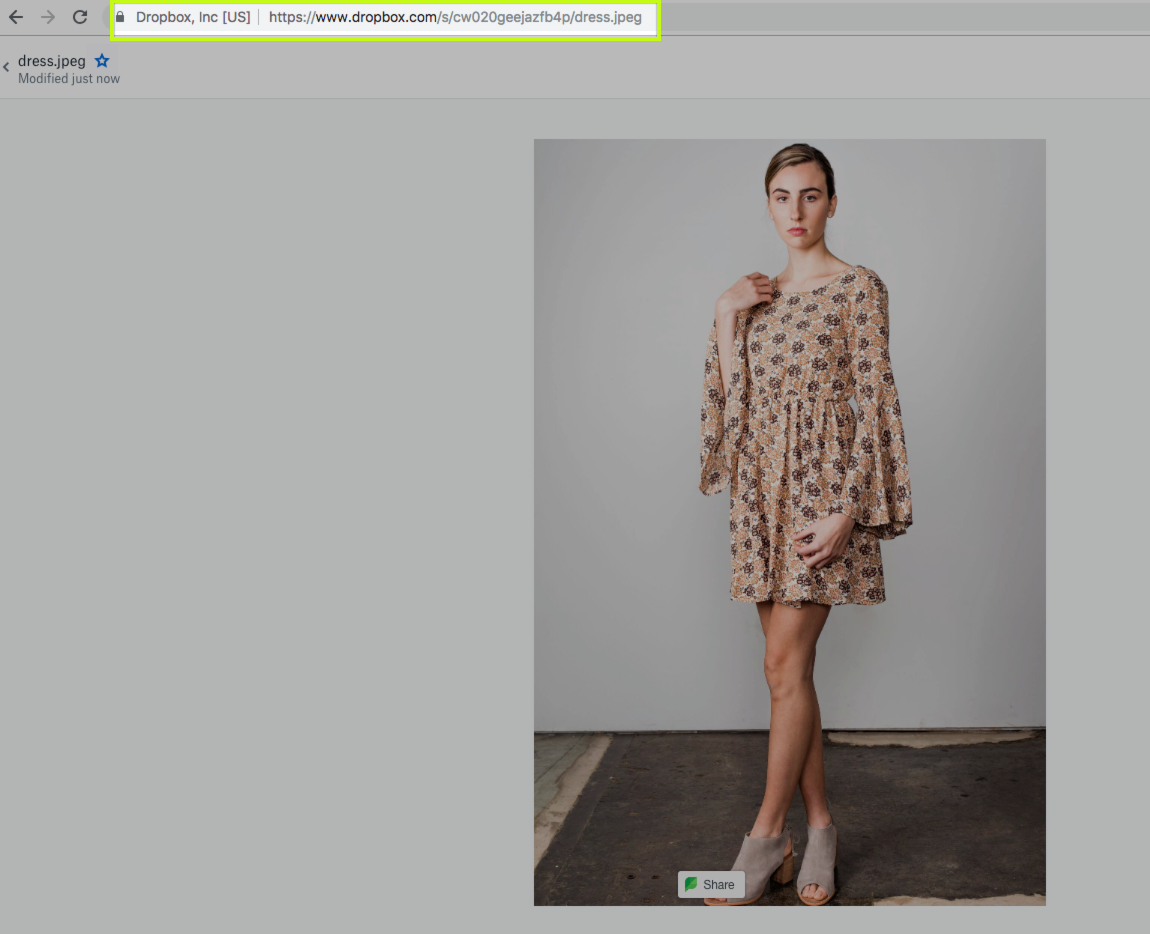Select the Dropbox URL in the address bar

[455, 17]
